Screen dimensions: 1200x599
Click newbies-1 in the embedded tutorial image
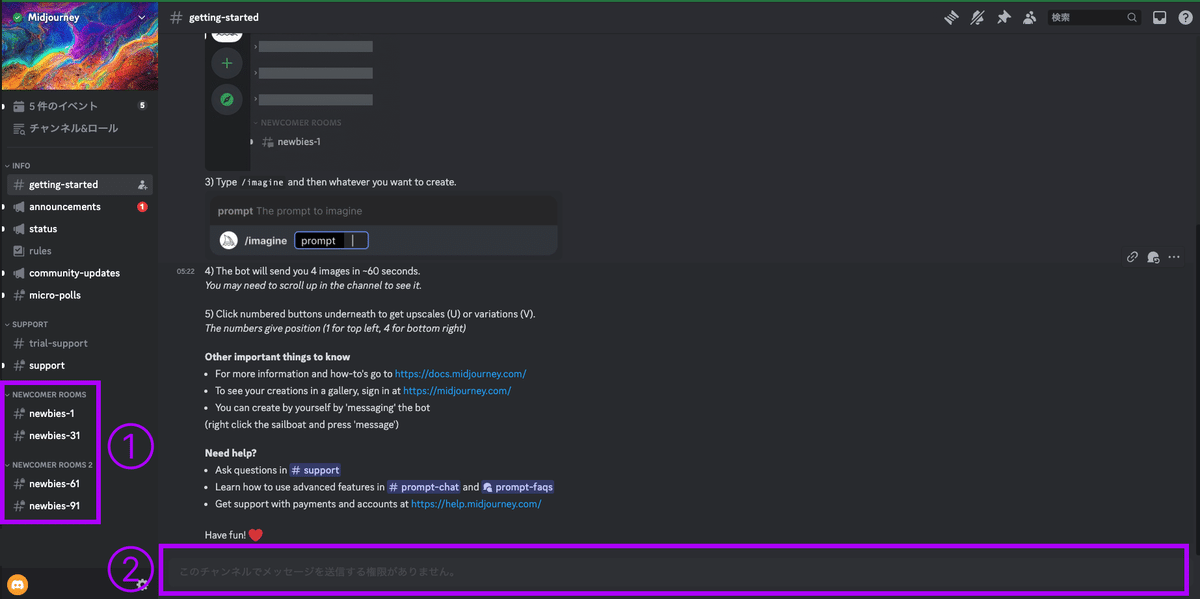tap(298, 142)
